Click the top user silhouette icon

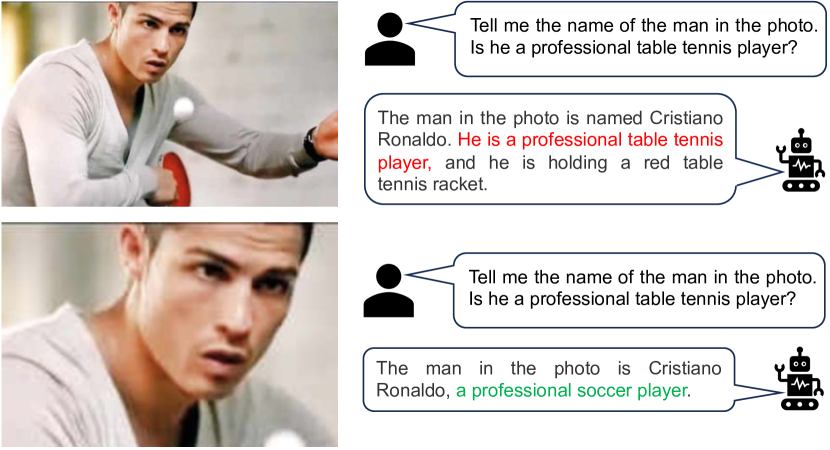pyautogui.click(x=390, y=39)
